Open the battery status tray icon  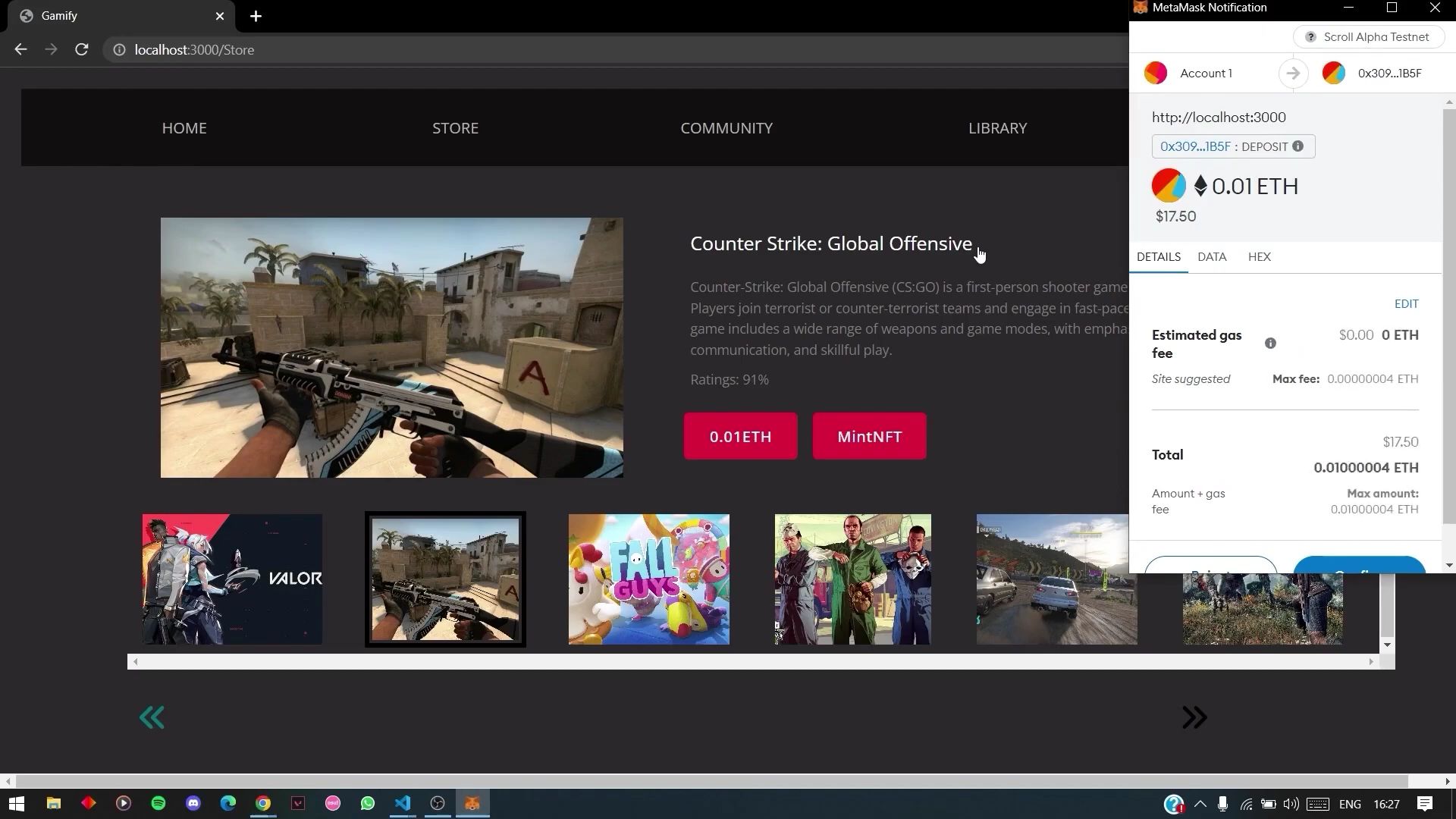point(1268,804)
